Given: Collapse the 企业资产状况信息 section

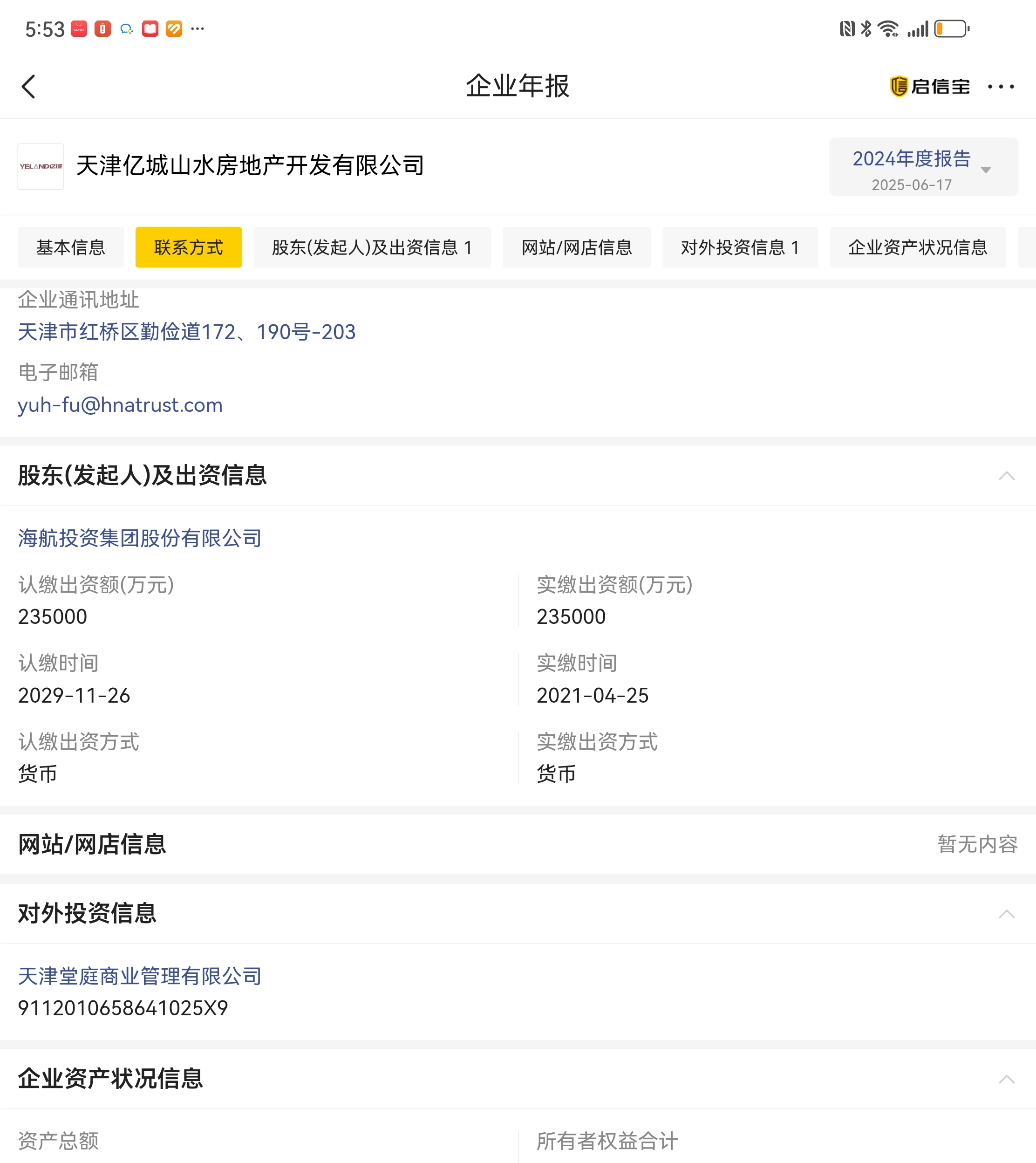Looking at the screenshot, I should 1006,1079.
